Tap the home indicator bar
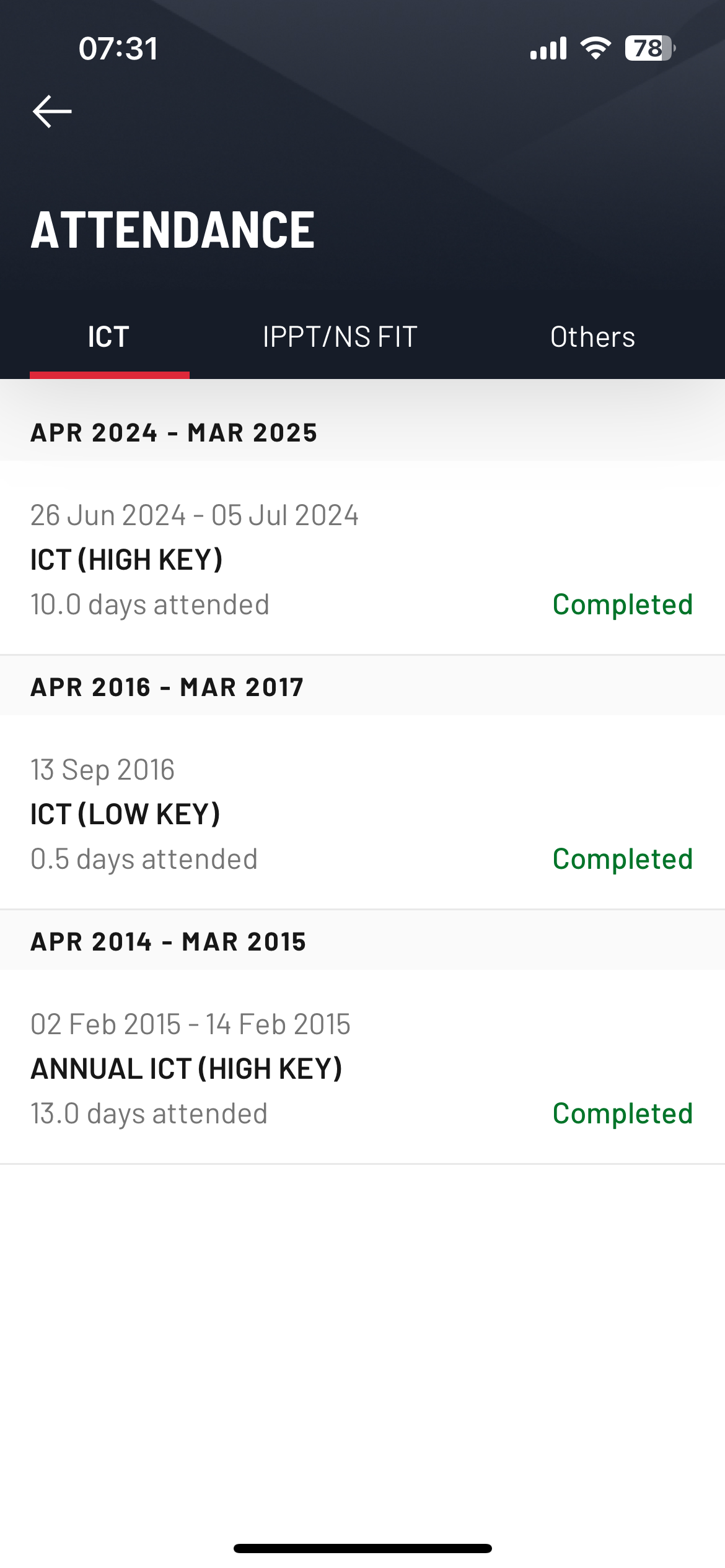Screen dimensions: 725x1568 (x=362, y=1548)
